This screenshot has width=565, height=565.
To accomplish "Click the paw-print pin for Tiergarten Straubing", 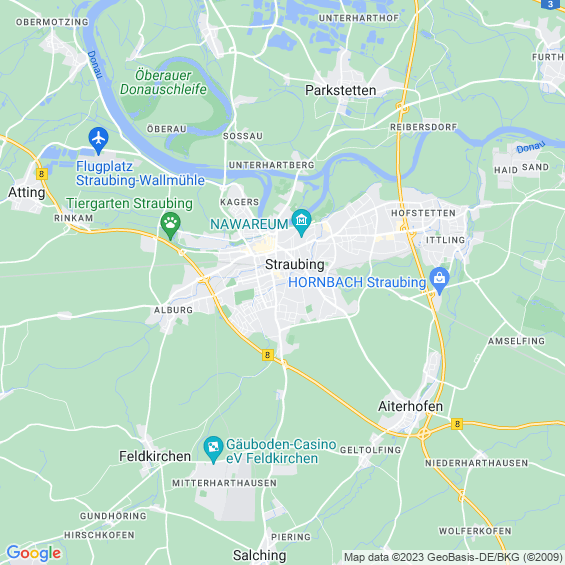I will [x=170, y=226].
